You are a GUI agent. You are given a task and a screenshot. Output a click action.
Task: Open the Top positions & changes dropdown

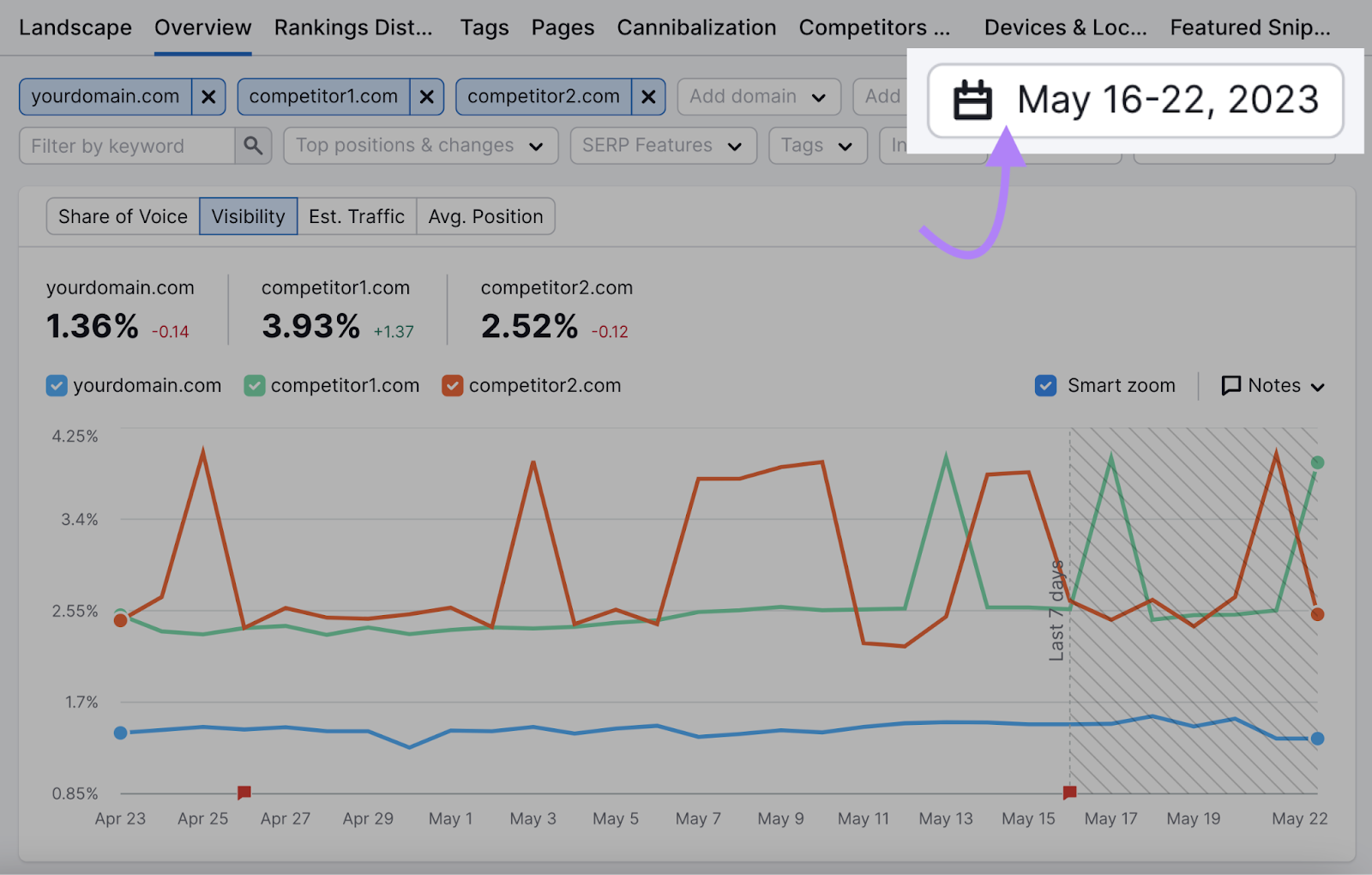tap(420, 145)
